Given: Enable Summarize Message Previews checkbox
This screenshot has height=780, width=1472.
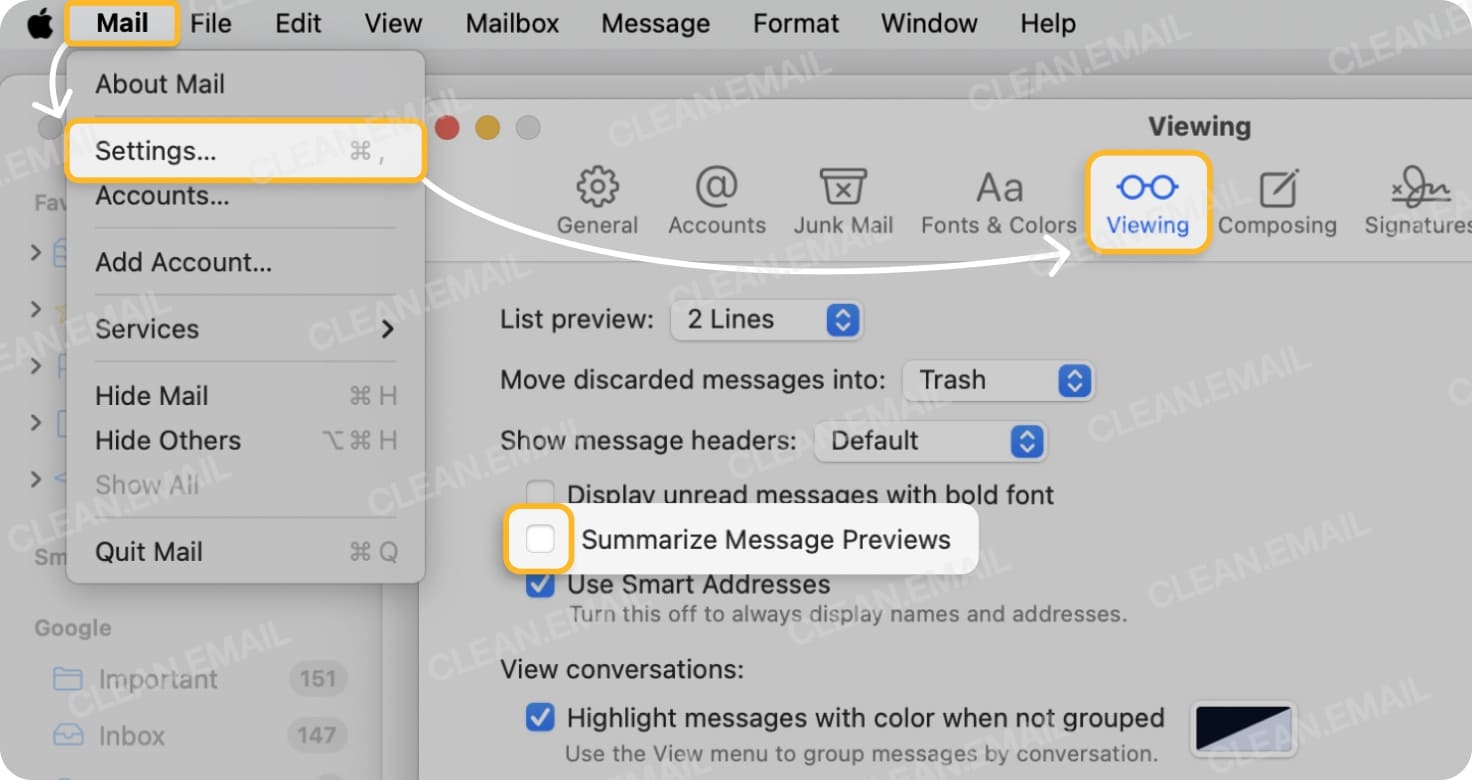Looking at the screenshot, I should click(540, 540).
